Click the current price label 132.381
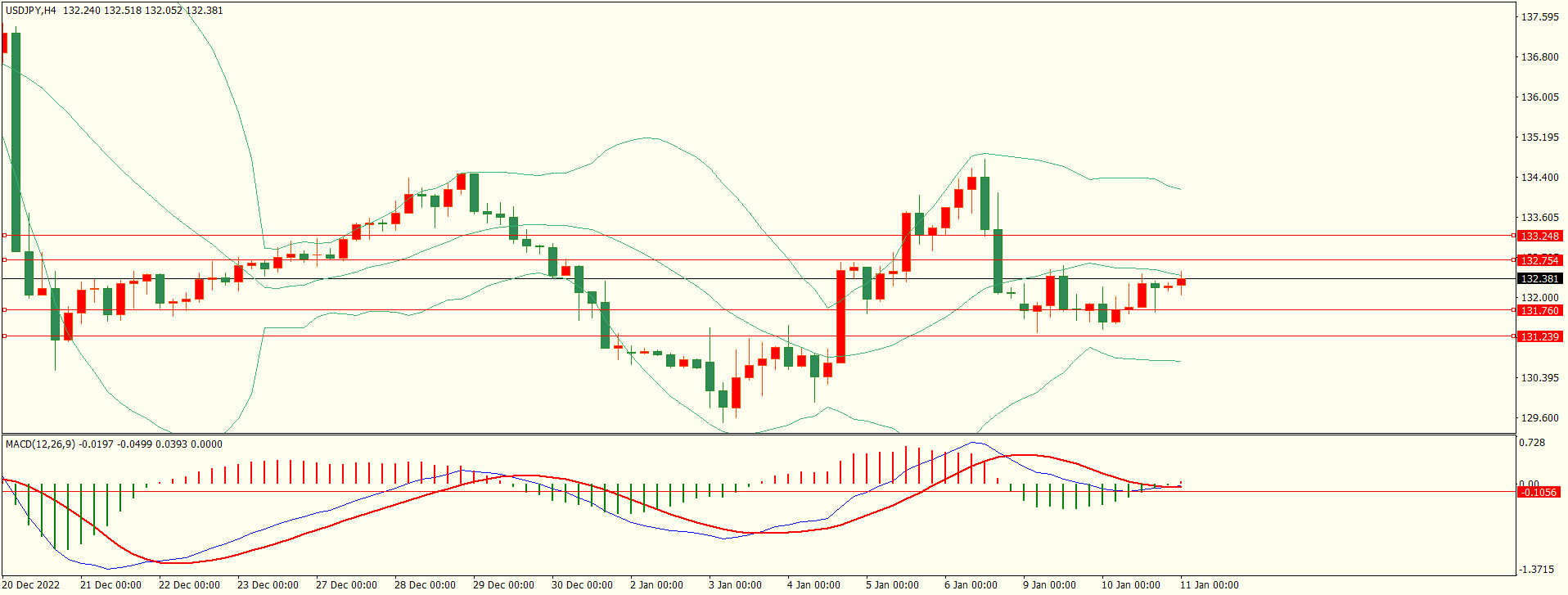This screenshot has width=1568, height=595. pyautogui.click(x=1539, y=278)
